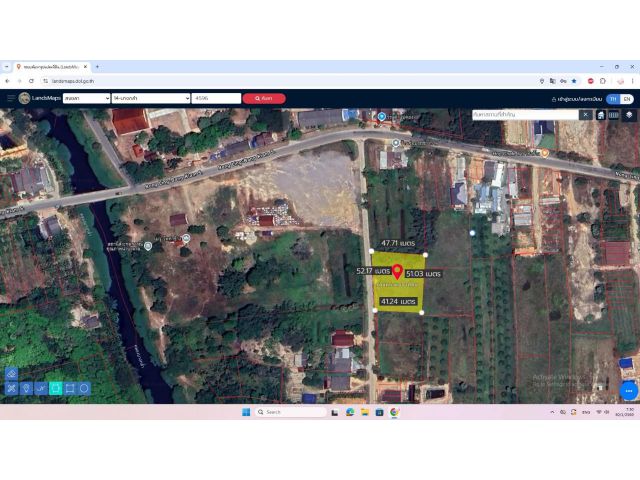Click the translate page icon
The height and width of the screenshot is (480, 640).
[x=553, y=81]
